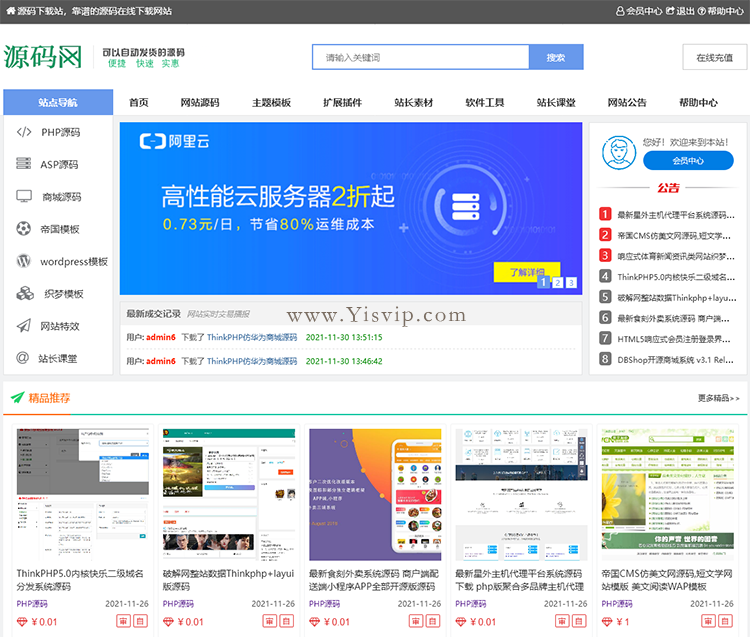The width and height of the screenshot is (750, 637).
Task: Open ThinkPHP仿华为商城源码 link from 13:51:15 record
Action: click(252, 337)
